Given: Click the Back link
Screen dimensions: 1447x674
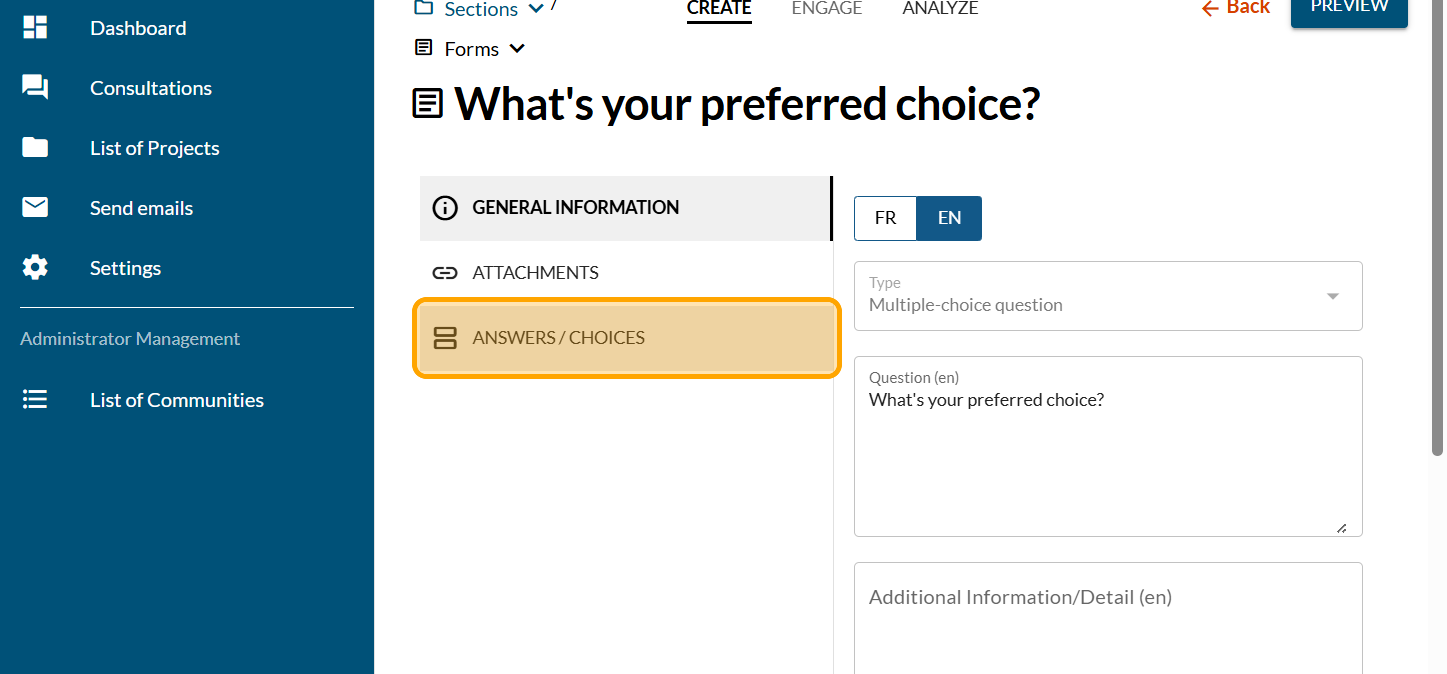Looking at the screenshot, I should pyautogui.click(x=1236, y=8).
